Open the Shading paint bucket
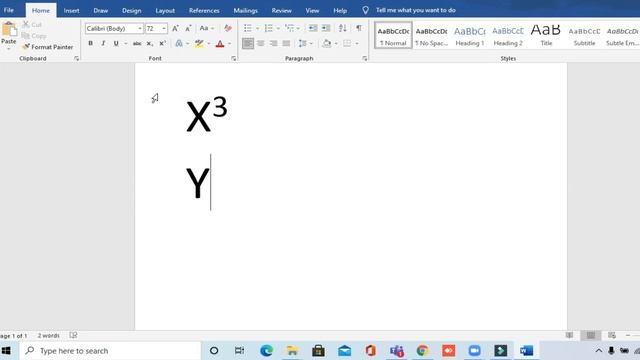 pyautogui.click(x=327, y=43)
